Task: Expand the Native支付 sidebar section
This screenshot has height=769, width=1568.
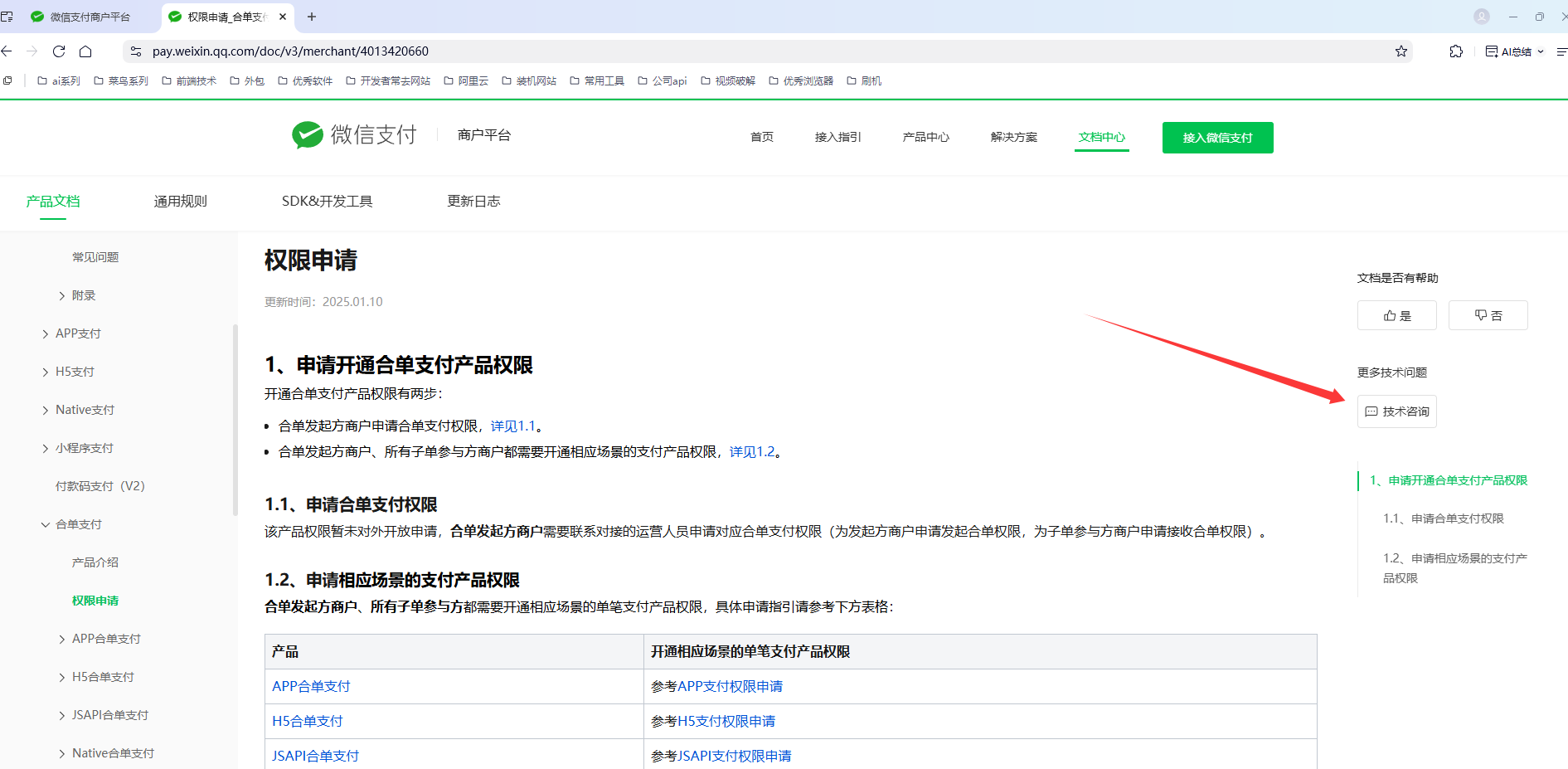Action: pos(78,410)
